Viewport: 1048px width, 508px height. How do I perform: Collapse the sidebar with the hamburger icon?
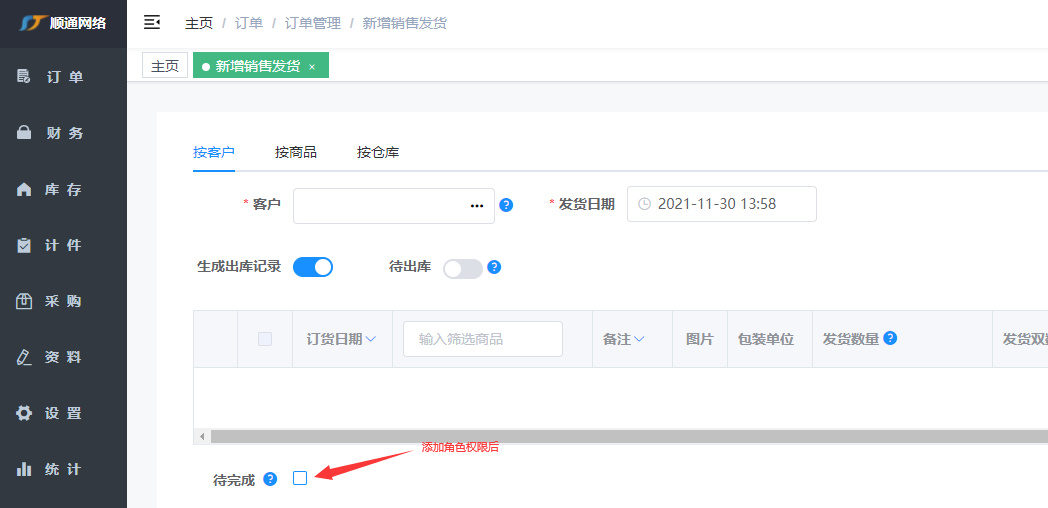pos(152,22)
